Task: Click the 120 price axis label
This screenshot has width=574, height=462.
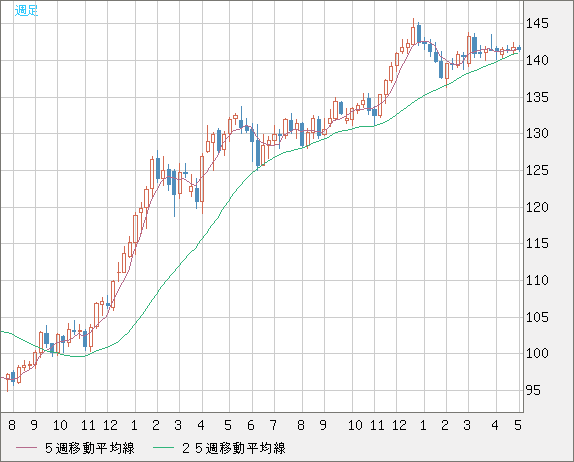Action: (x=537, y=208)
